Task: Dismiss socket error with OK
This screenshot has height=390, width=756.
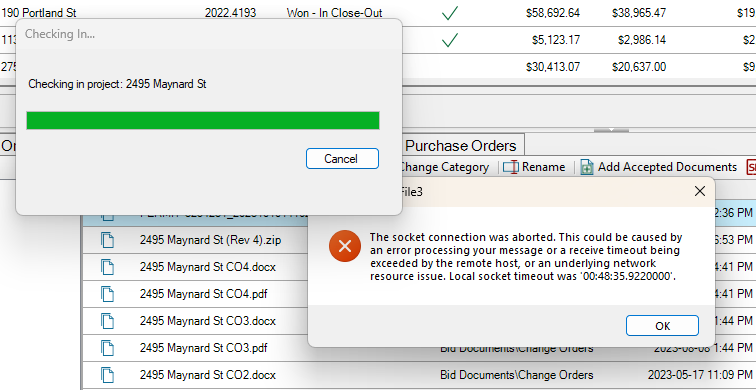Action: tap(662, 326)
